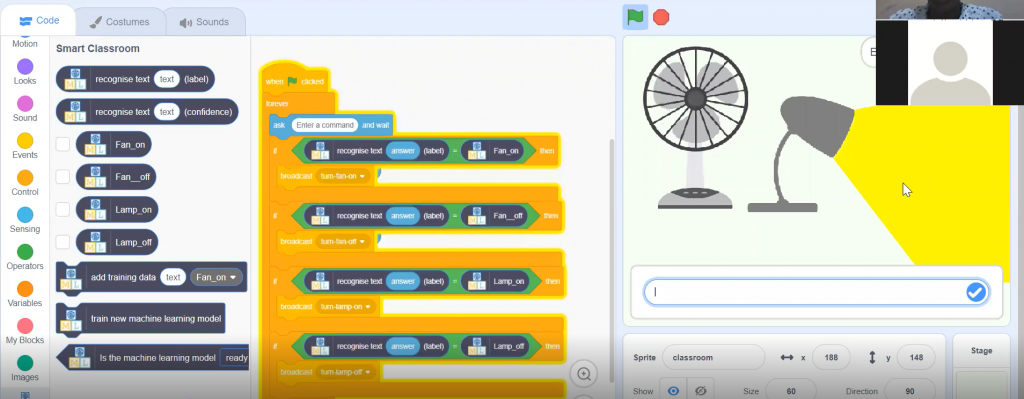
Task: Switch to the Sounds tab
Action: point(204,22)
